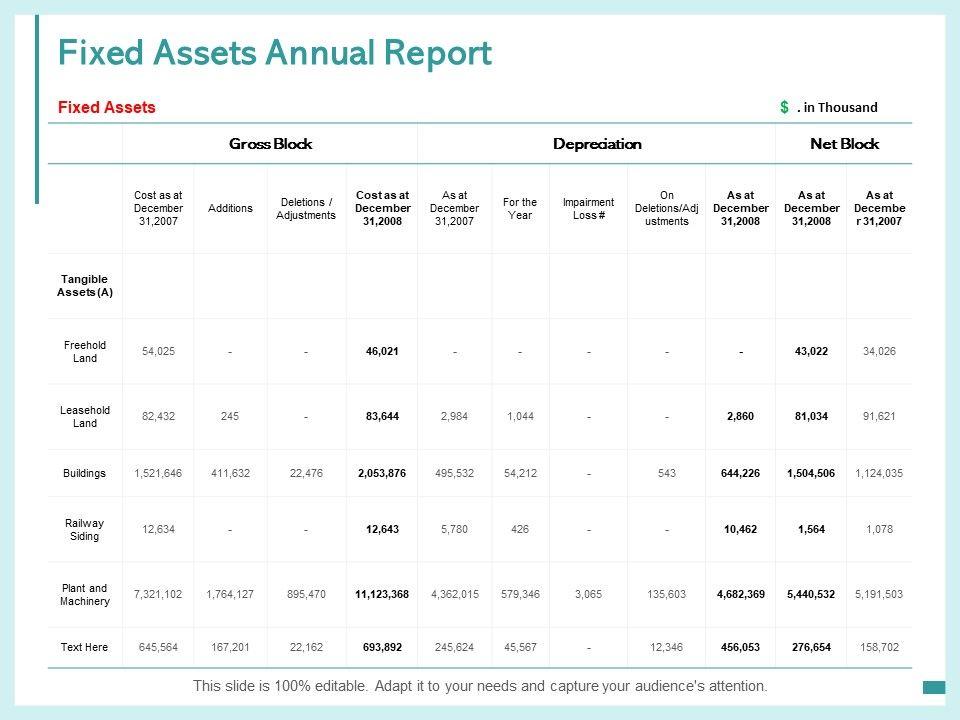Click the Text Here placeholder row label
The height and width of the screenshot is (720, 960).
[x=85, y=647]
